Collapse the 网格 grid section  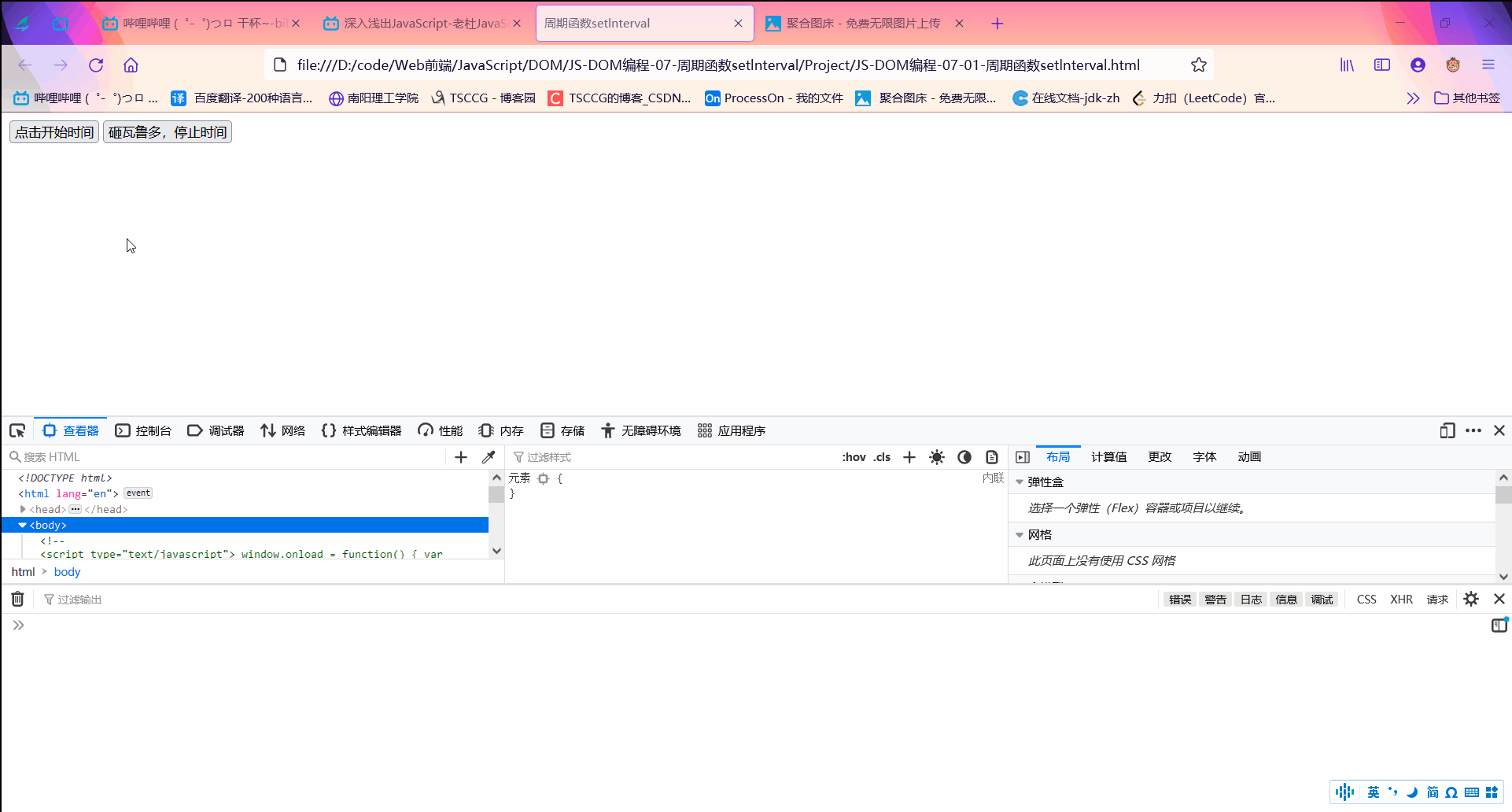pyautogui.click(x=1020, y=535)
